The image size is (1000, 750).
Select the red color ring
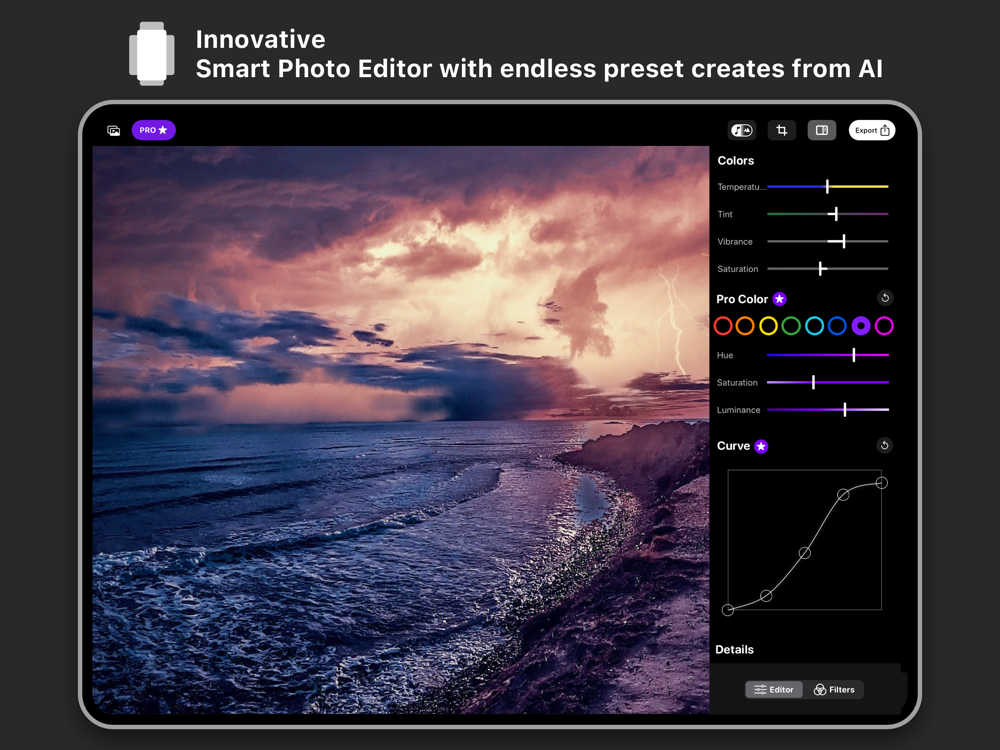(x=723, y=326)
